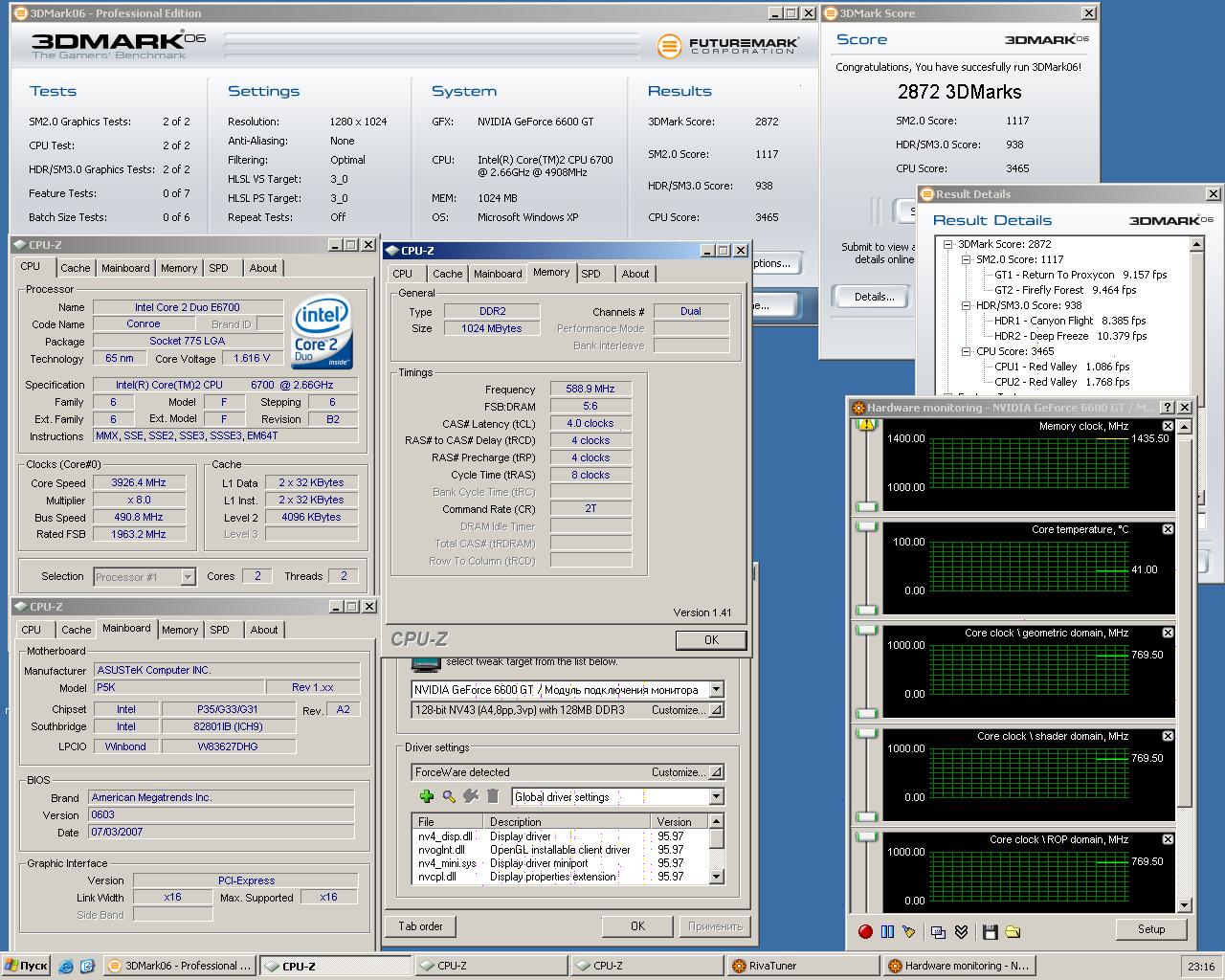This screenshot has width=1225, height=980.
Task: Click the detach window icon in monitoring toolbar
Action: pos(939,931)
